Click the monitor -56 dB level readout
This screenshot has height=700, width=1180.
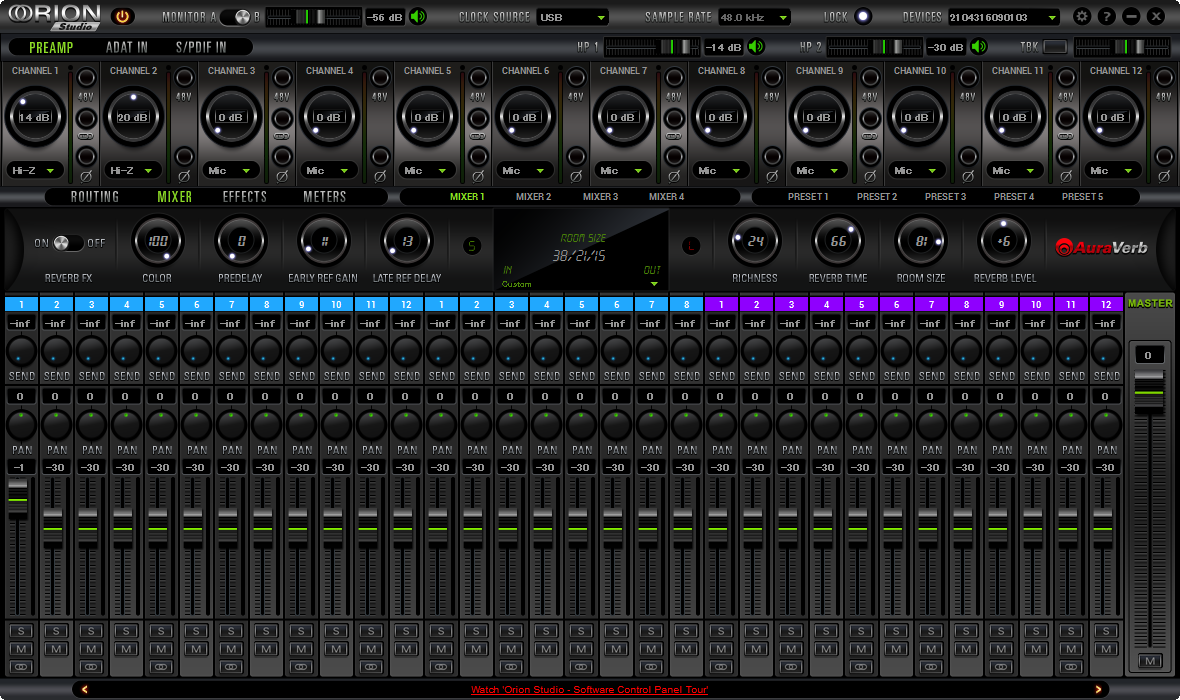pos(385,17)
